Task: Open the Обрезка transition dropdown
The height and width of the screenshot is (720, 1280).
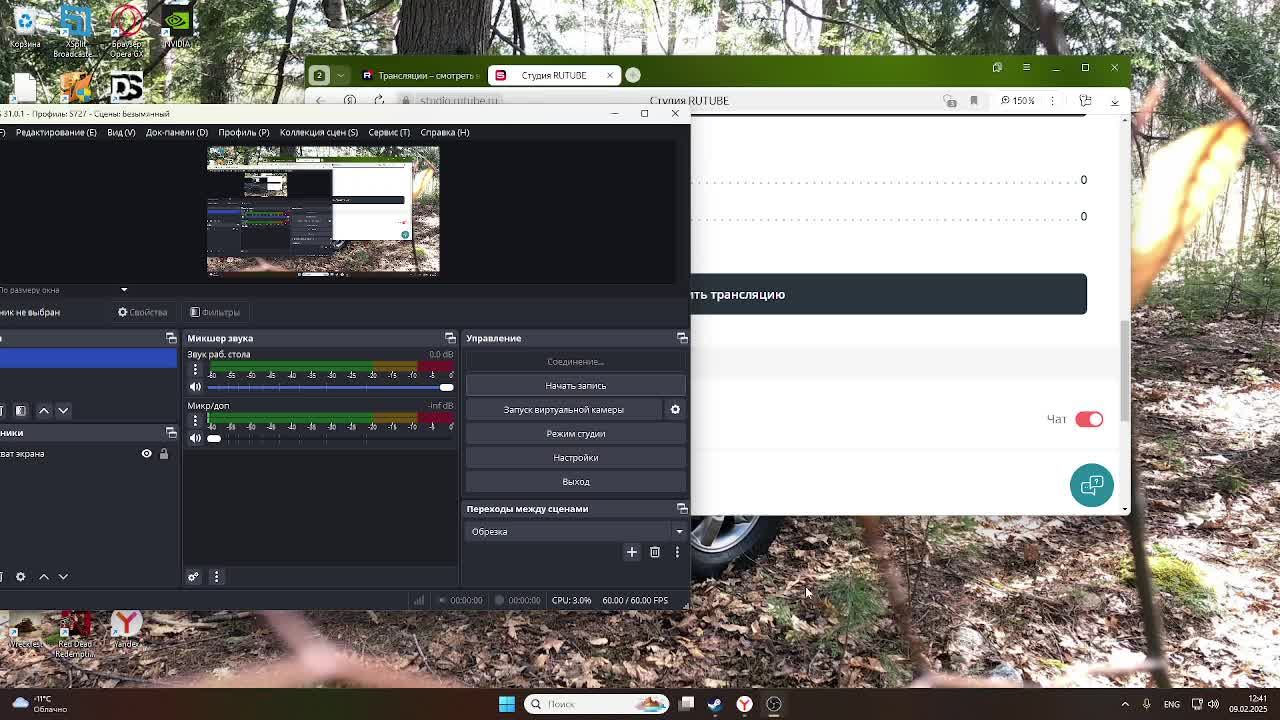Action: 577,532
